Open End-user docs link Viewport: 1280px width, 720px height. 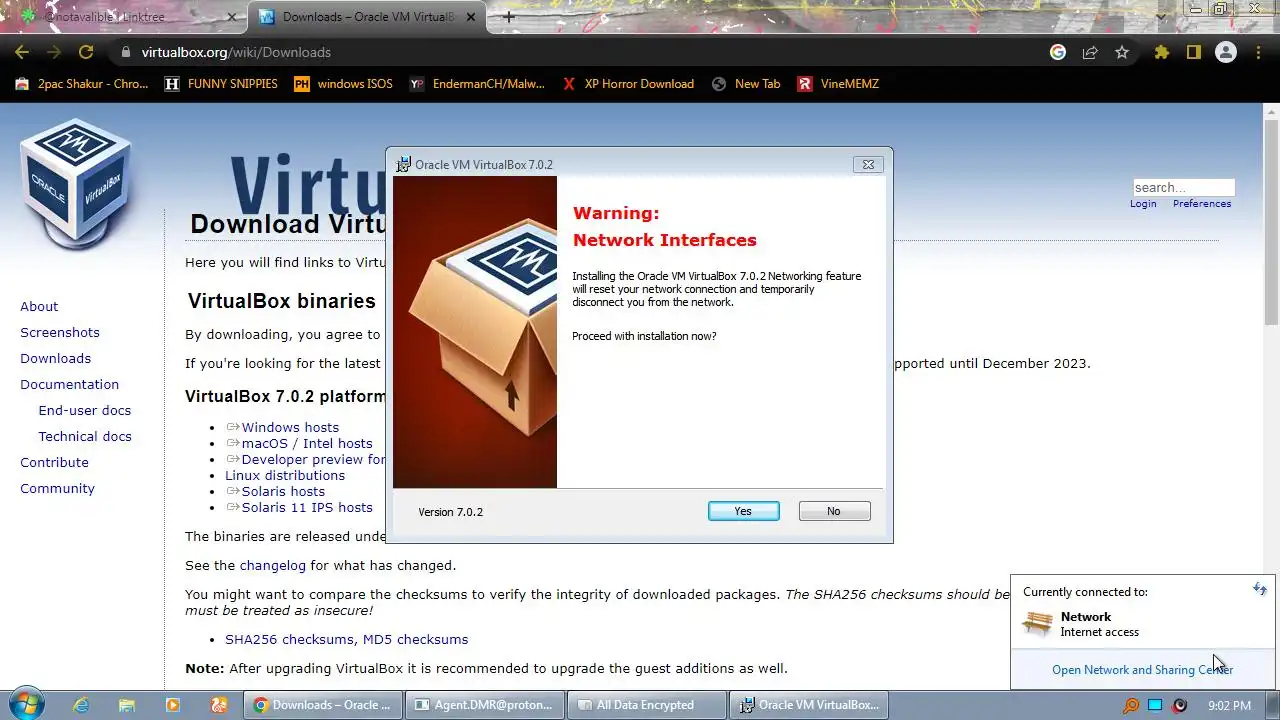(x=84, y=410)
